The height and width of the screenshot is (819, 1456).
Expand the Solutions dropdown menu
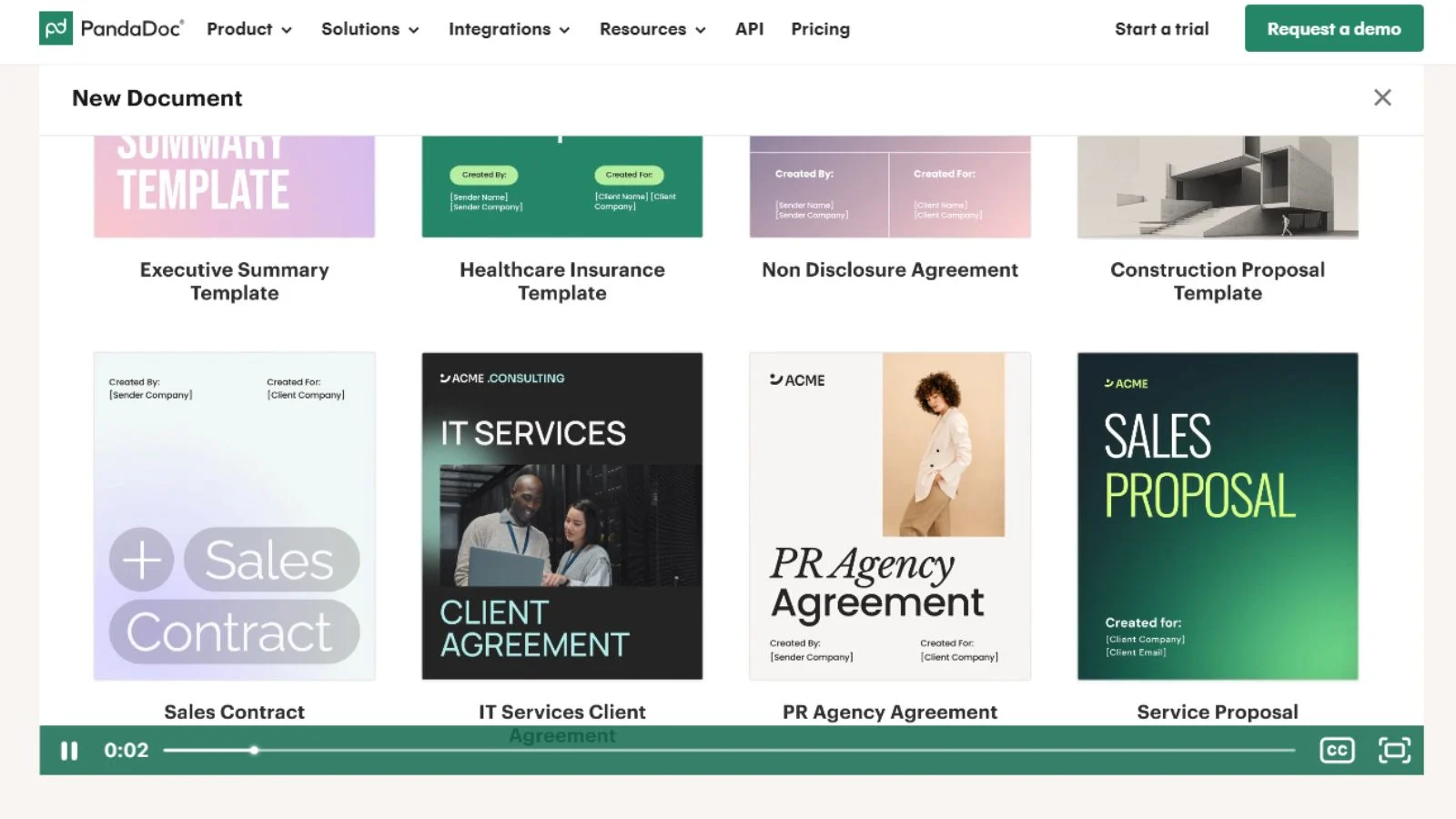point(370,29)
